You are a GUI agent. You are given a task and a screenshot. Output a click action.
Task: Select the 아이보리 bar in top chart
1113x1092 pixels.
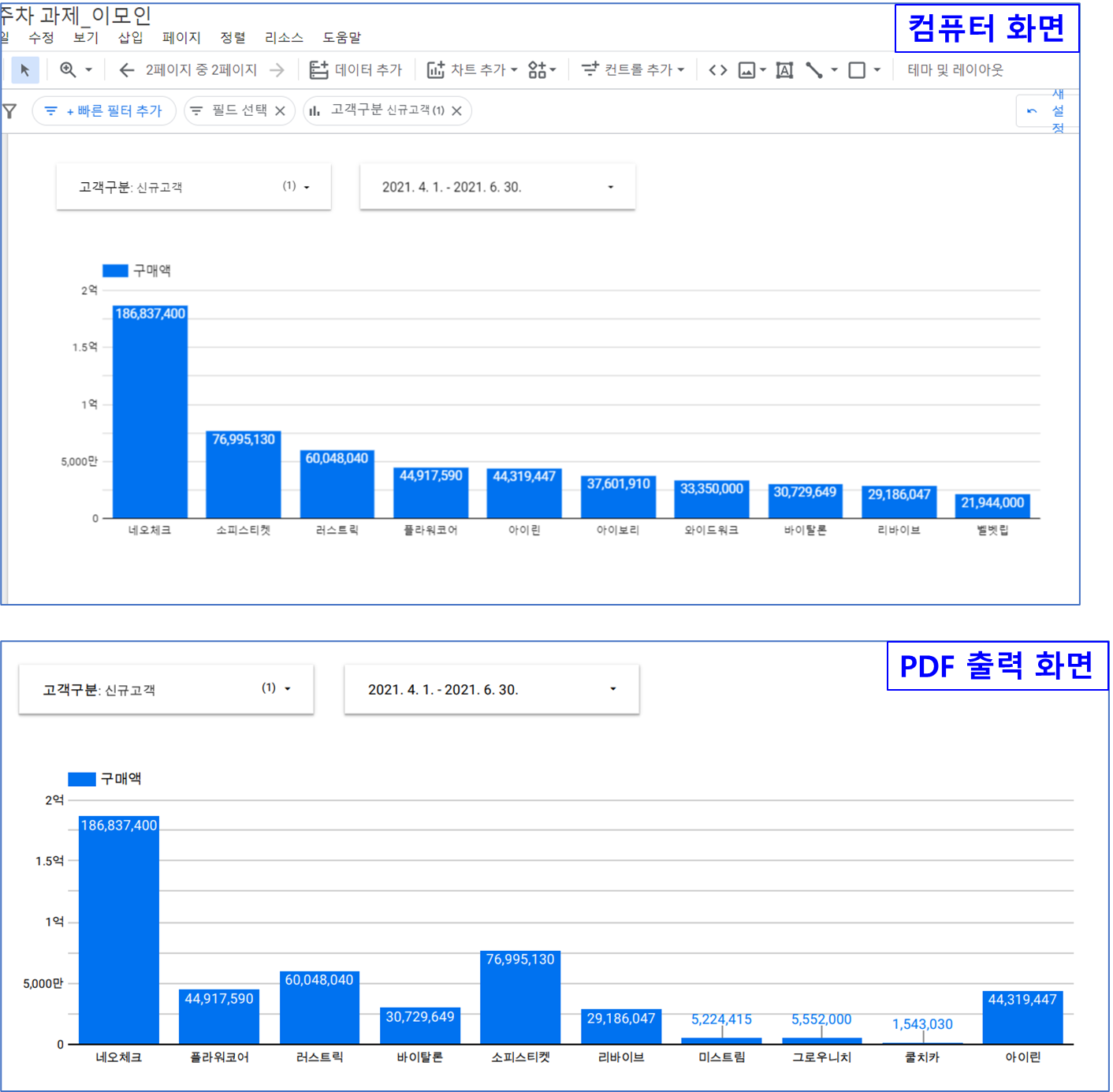[619, 497]
